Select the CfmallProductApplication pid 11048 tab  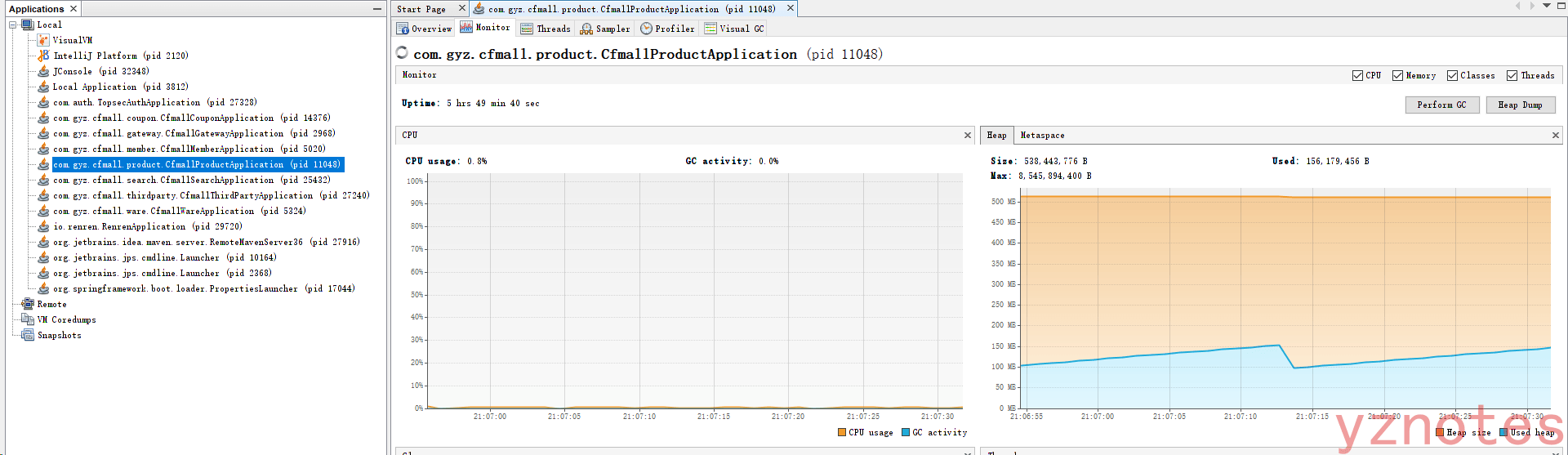(632, 9)
